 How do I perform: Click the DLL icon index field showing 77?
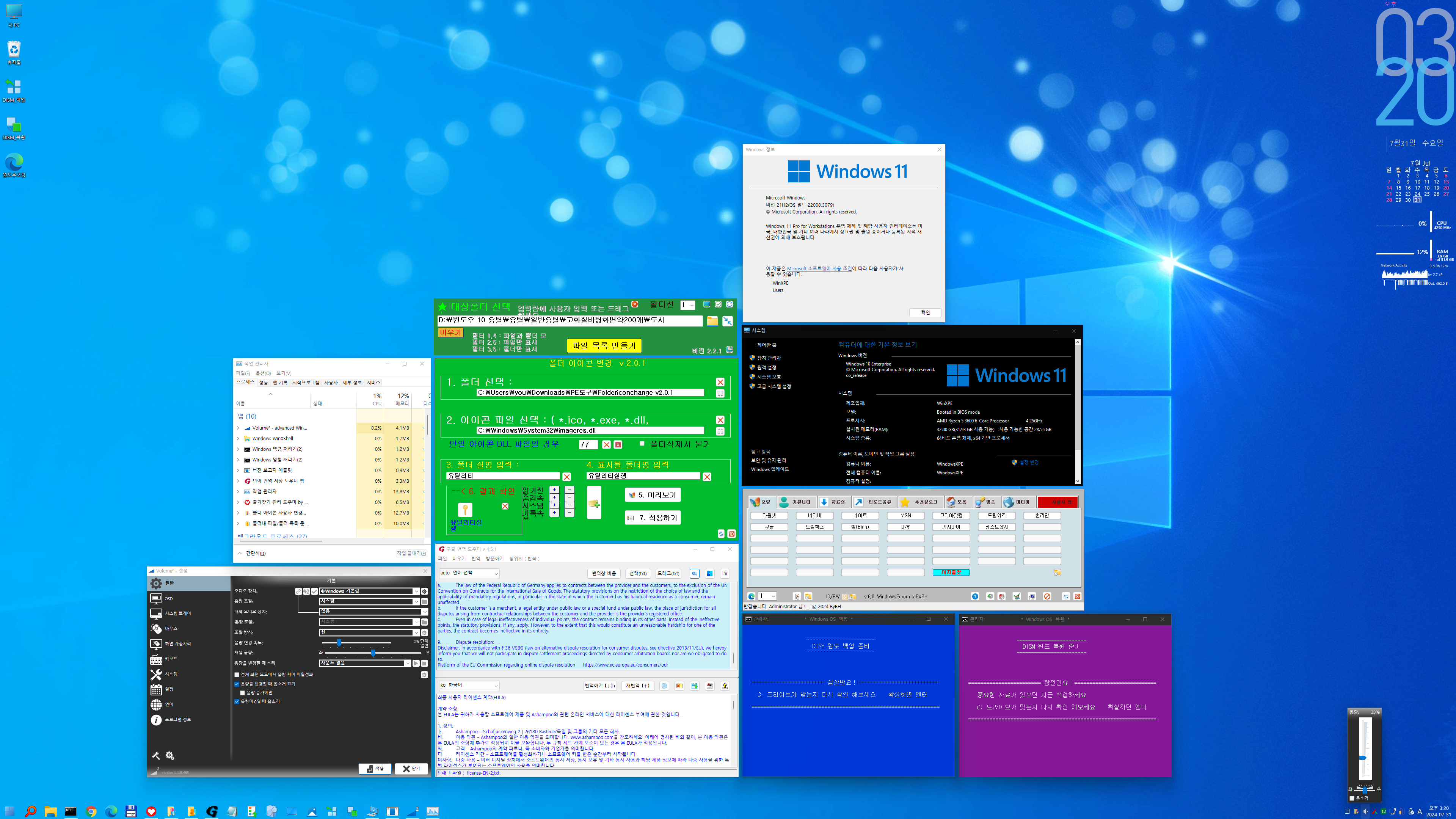(588, 444)
